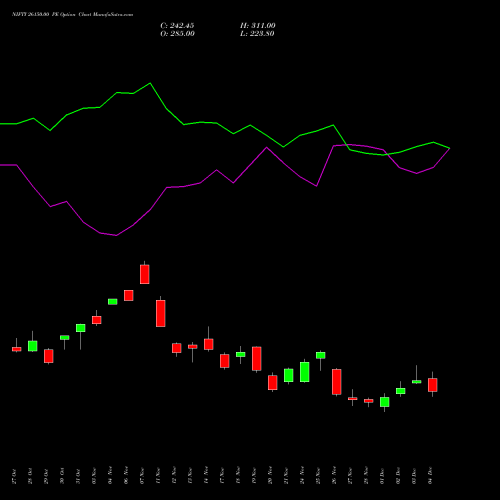Click the 04 Dec date label
The height and width of the screenshot is (500, 500).
pyautogui.click(x=430, y=476)
